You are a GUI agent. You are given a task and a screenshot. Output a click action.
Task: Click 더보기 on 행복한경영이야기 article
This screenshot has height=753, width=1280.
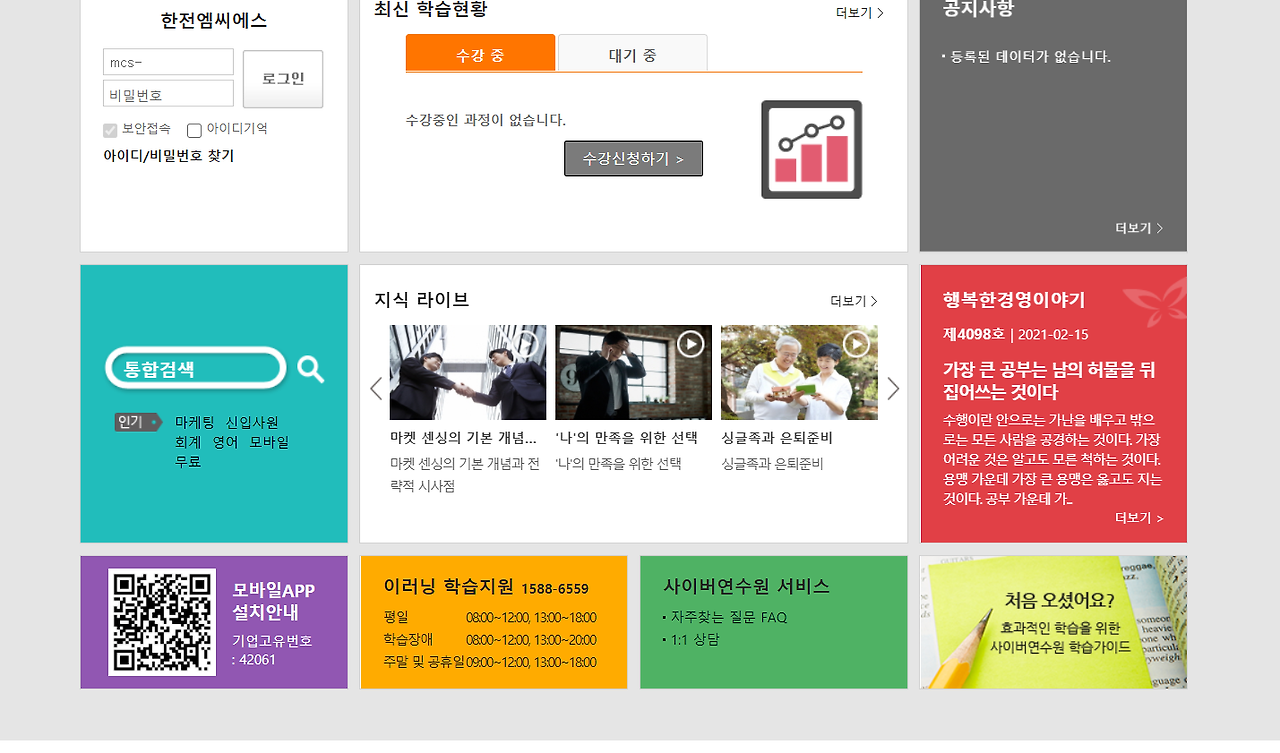pyautogui.click(x=1139, y=518)
